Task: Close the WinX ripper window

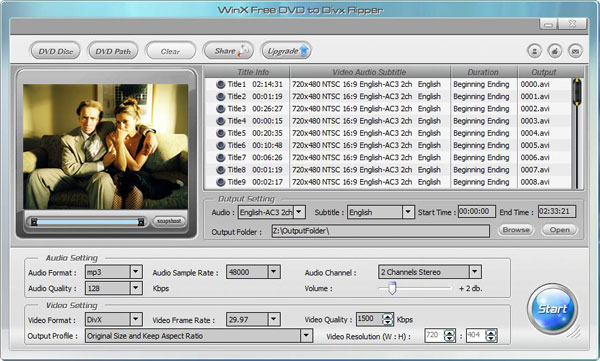Action: [x=572, y=24]
